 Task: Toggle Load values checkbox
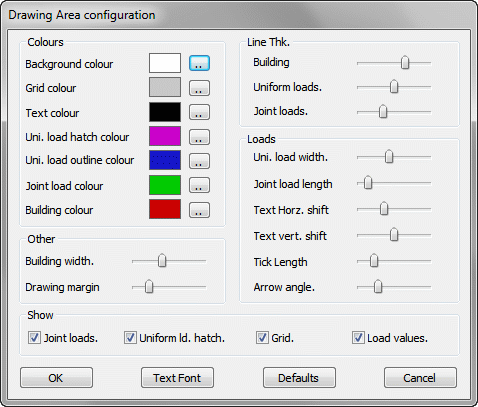358,338
